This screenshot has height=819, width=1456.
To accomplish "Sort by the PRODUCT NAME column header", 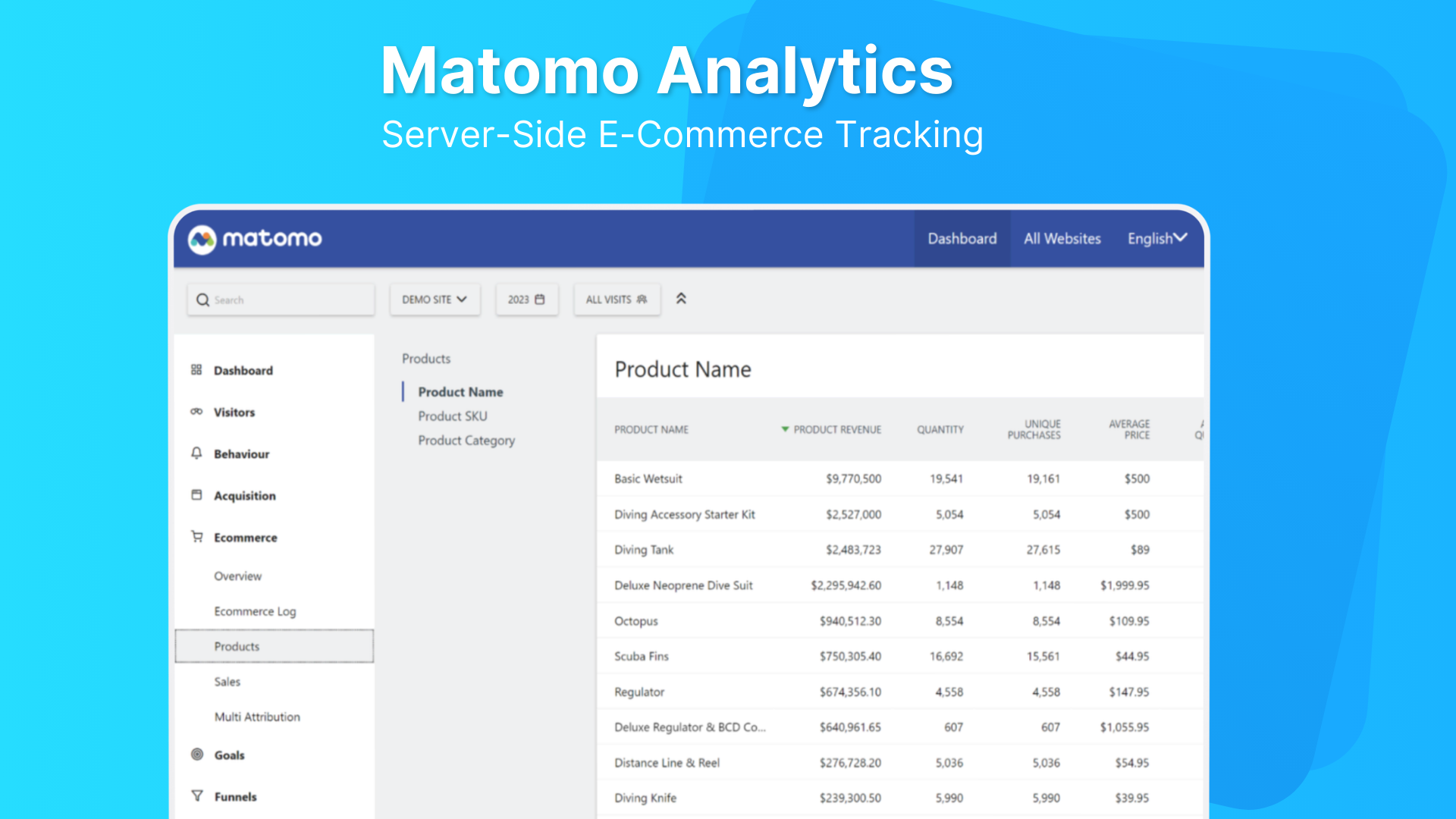I will pyautogui.click(x=651, y=430).
